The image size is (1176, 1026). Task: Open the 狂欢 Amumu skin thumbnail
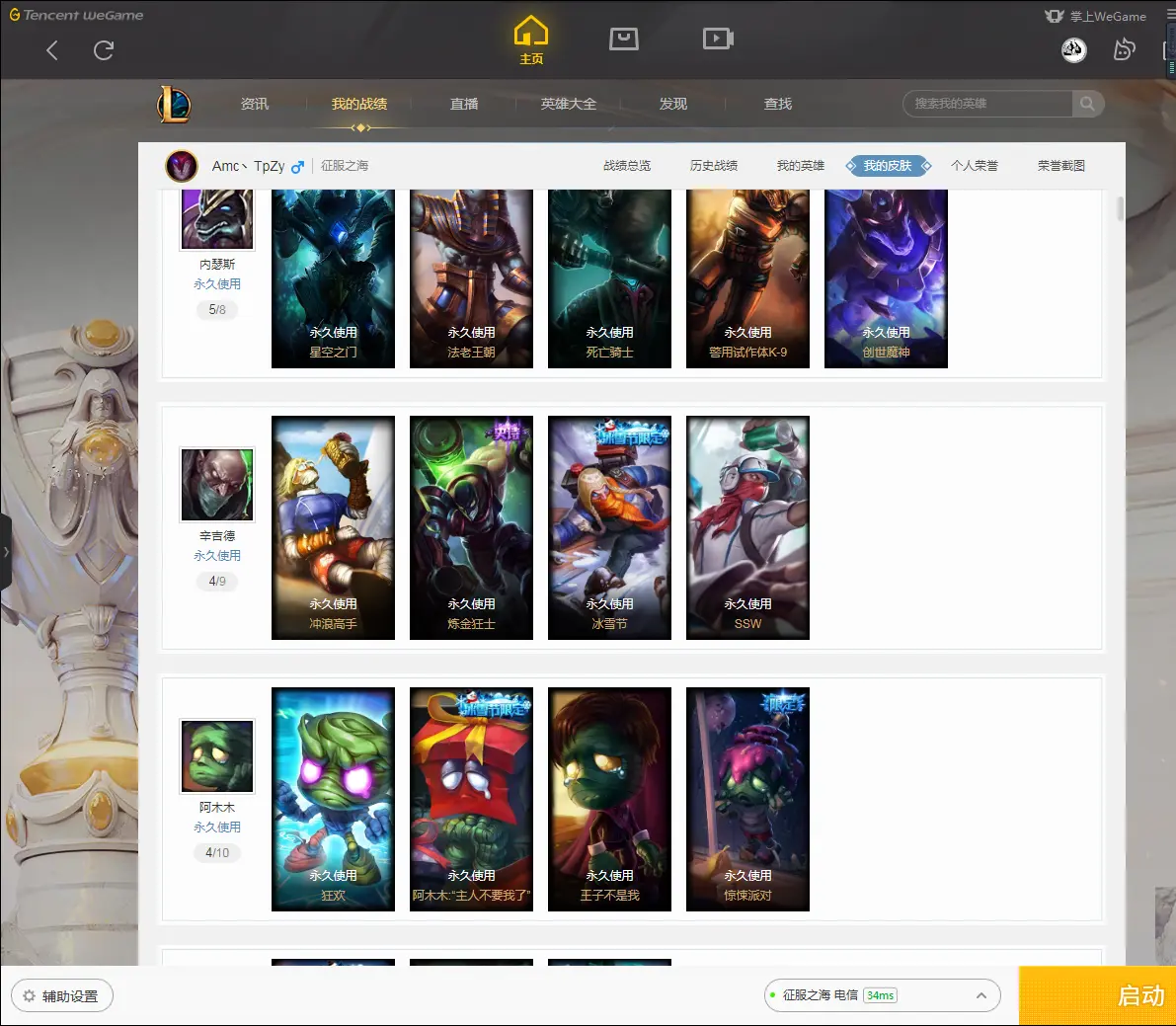click(333, 800)
